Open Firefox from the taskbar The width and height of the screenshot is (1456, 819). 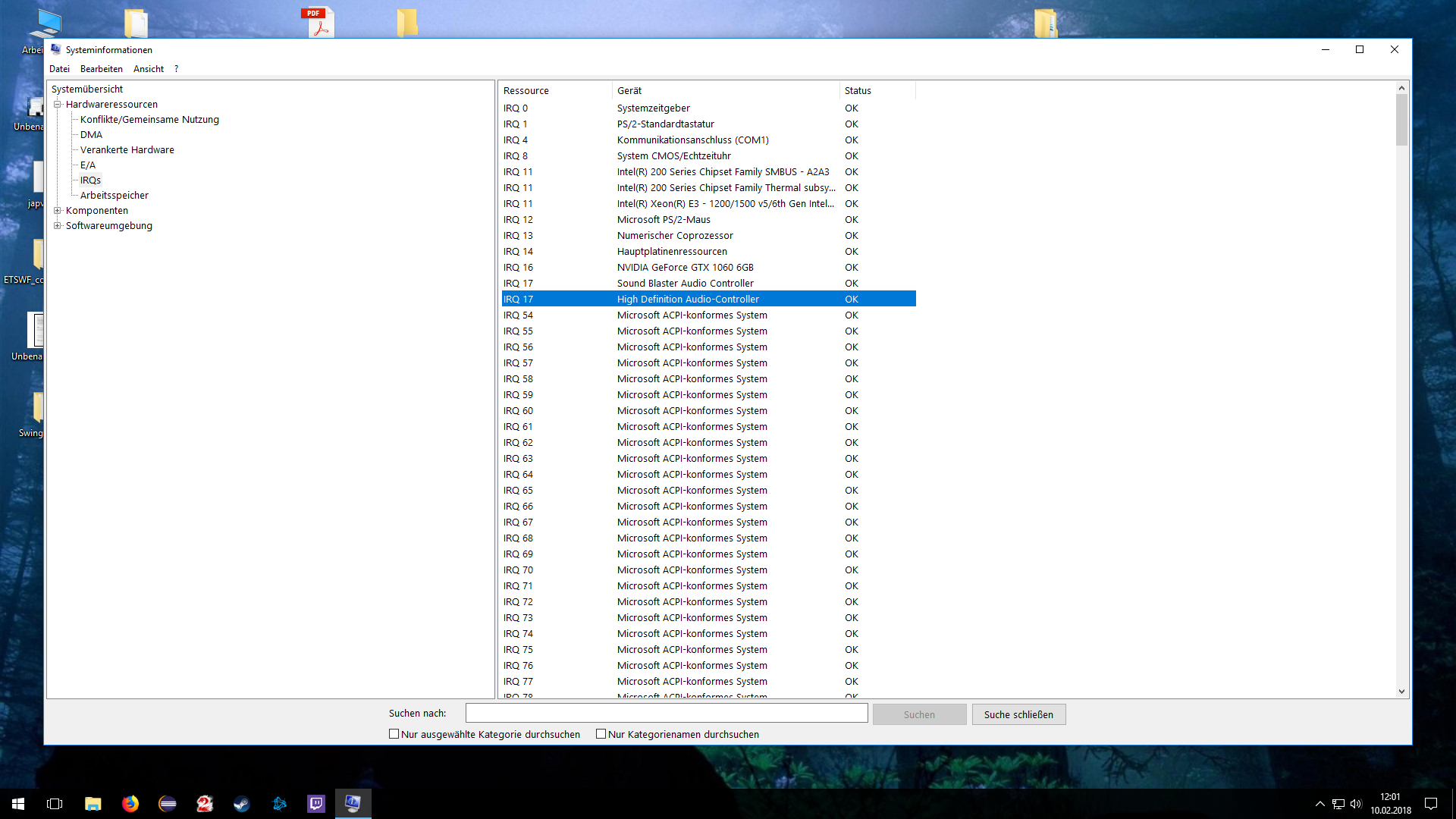[x=130, y=804]
